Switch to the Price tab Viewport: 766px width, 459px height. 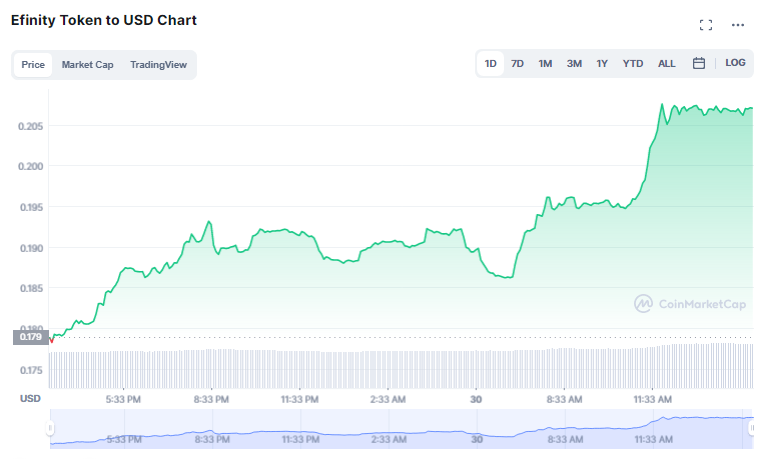click(x=33, y=64)
